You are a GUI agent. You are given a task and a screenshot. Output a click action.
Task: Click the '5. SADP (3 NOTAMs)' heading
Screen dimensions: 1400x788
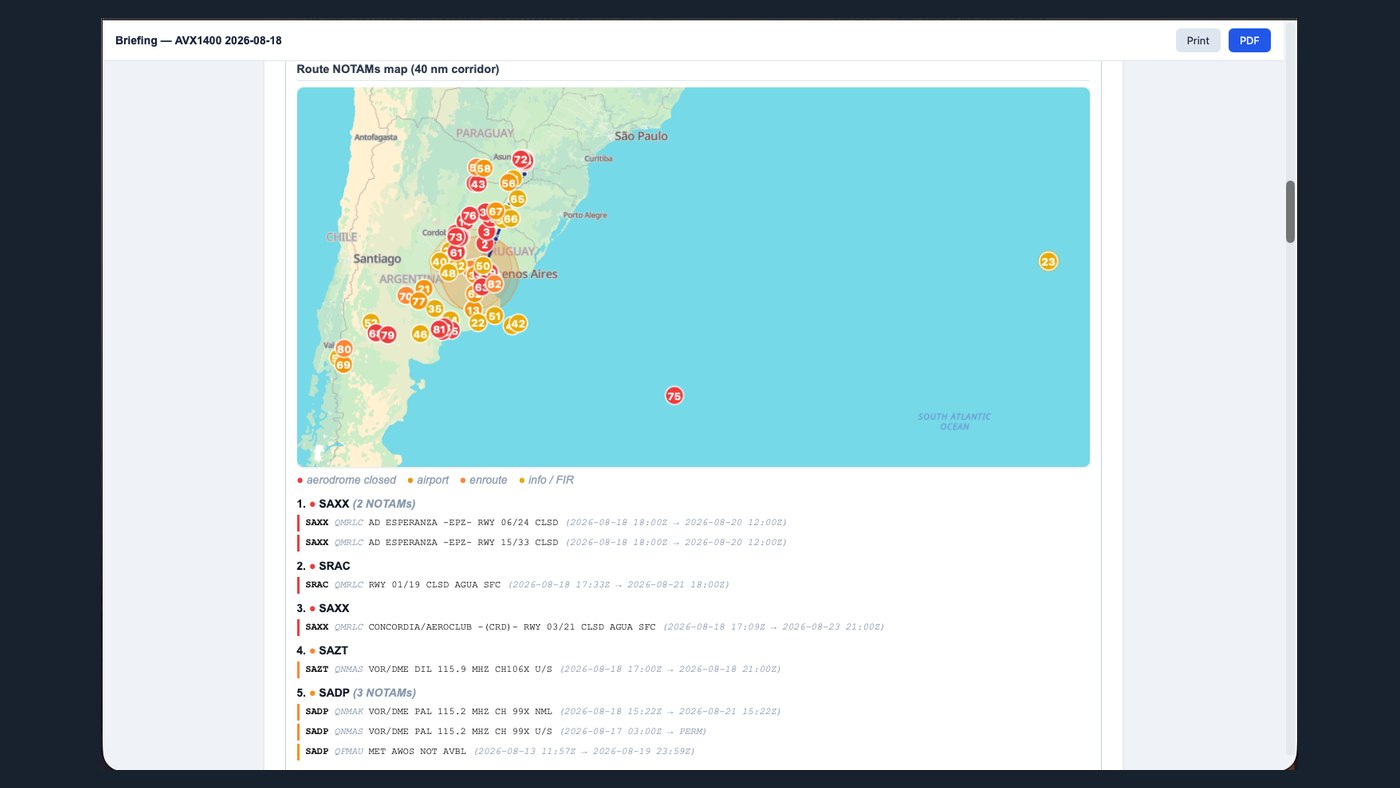(356, 692)
